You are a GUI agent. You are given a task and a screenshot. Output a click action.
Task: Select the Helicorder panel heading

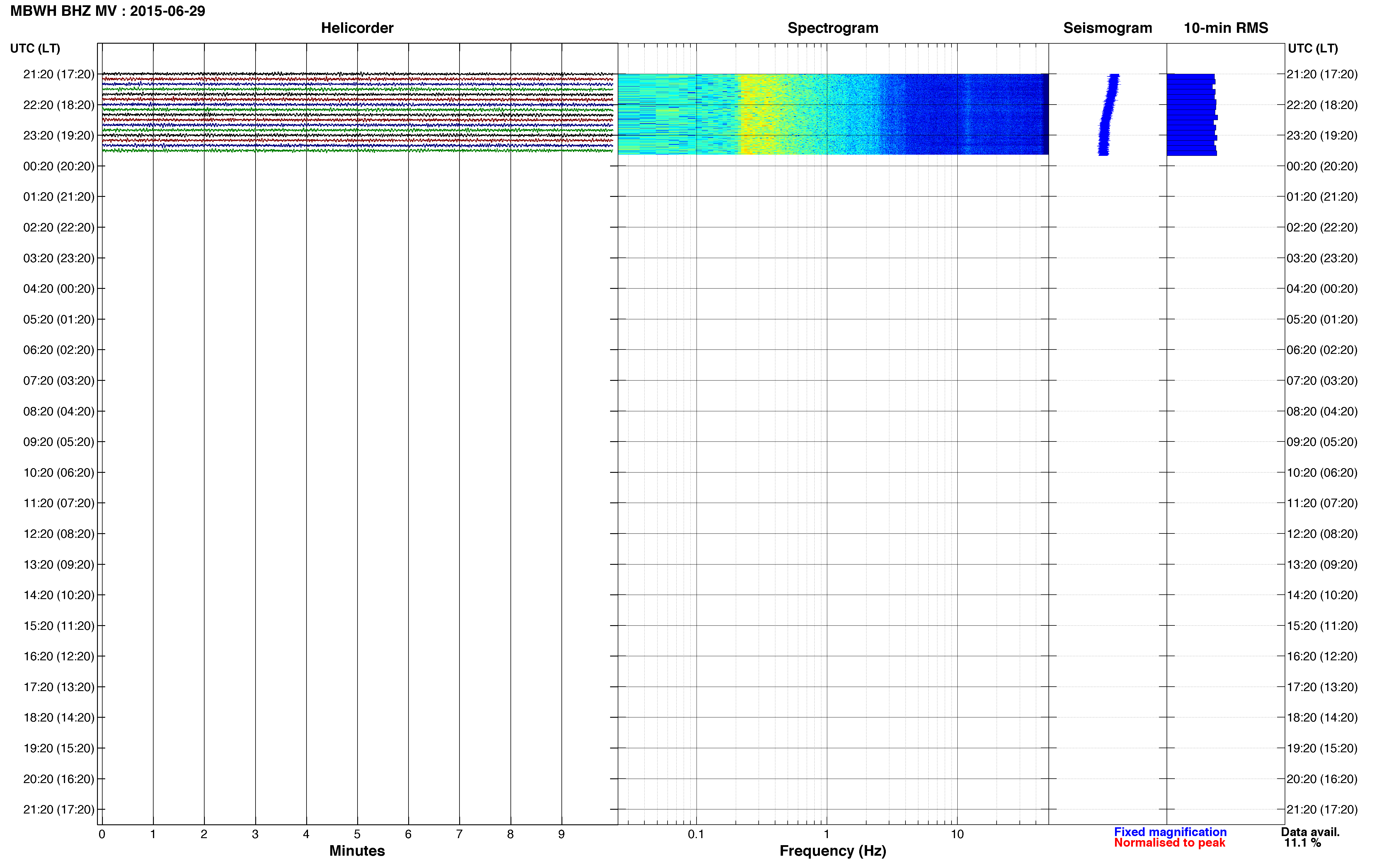click(357, 28)
